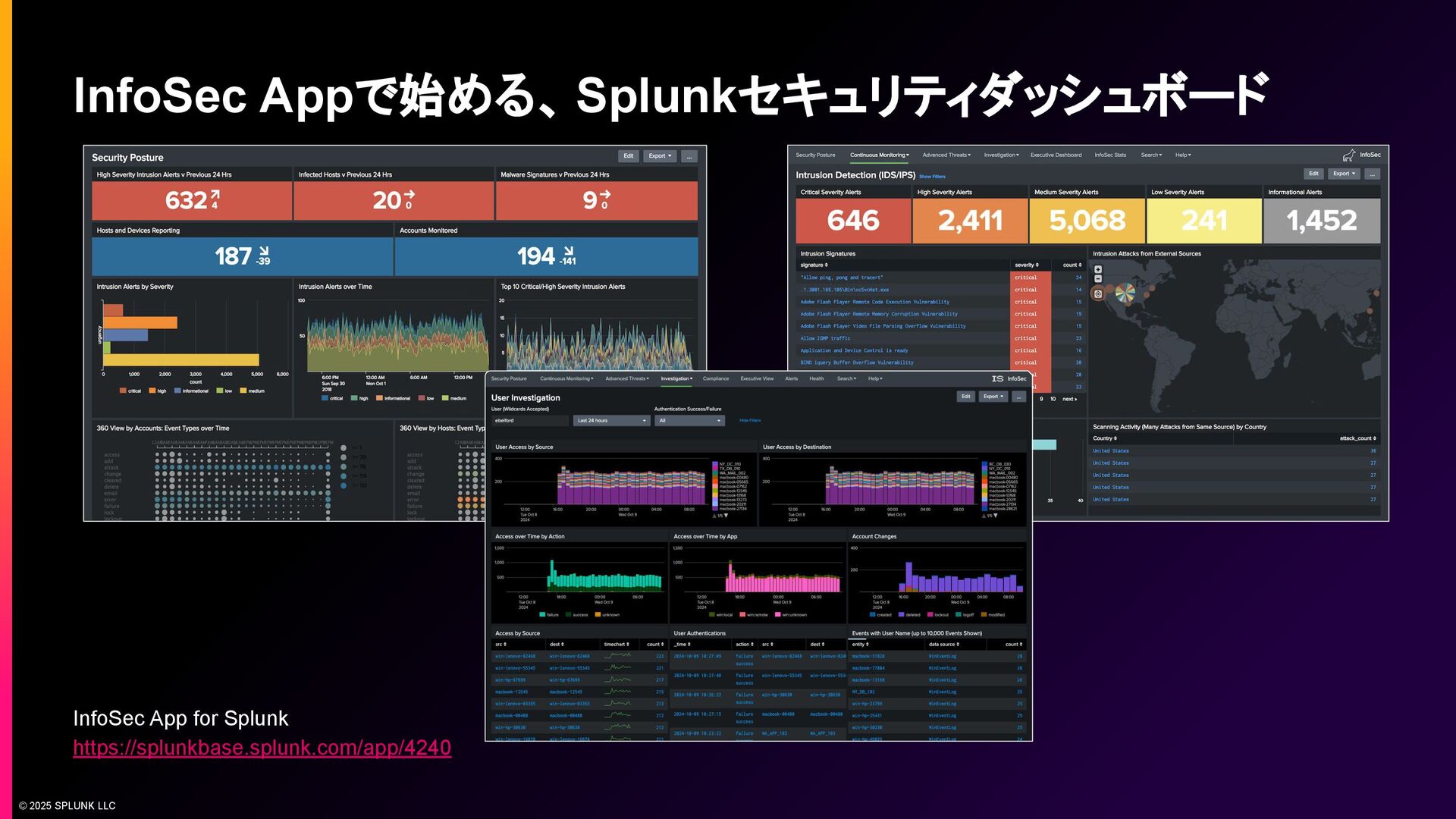The image size is (1456, 819).
Task: Switch to the Compliance tab in User Investigation
Action: coord(715,378)
